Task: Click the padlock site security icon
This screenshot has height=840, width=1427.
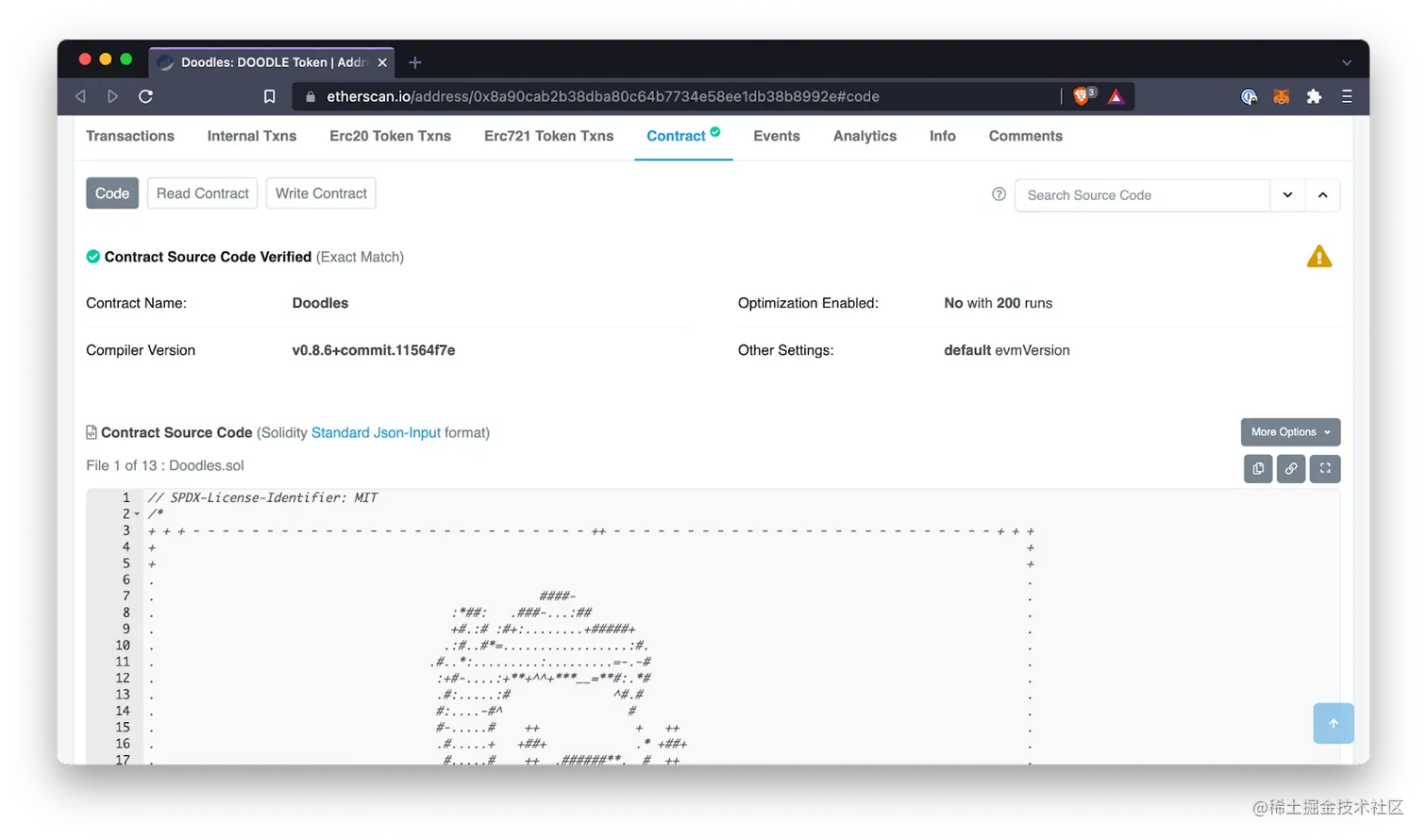Action: click(311, 96)
